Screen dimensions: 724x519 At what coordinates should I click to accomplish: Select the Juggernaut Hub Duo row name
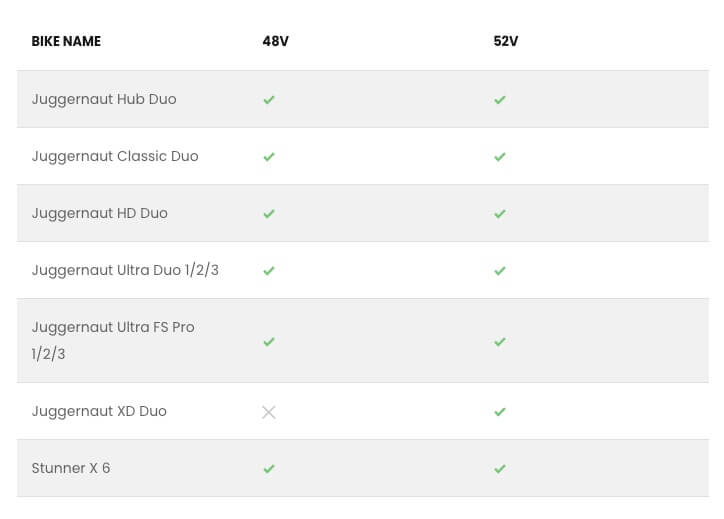point(104,100)
